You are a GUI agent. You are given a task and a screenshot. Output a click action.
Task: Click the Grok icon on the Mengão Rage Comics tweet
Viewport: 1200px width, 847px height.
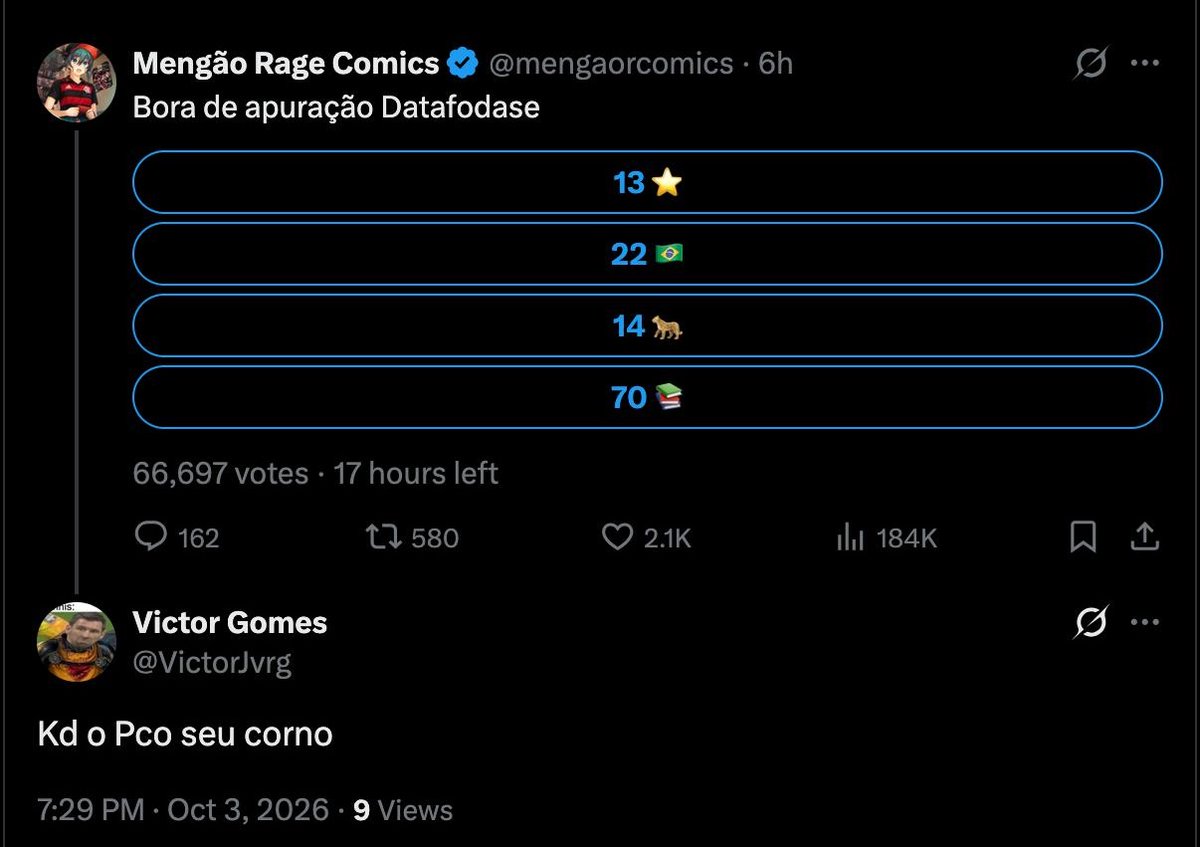1091,63
